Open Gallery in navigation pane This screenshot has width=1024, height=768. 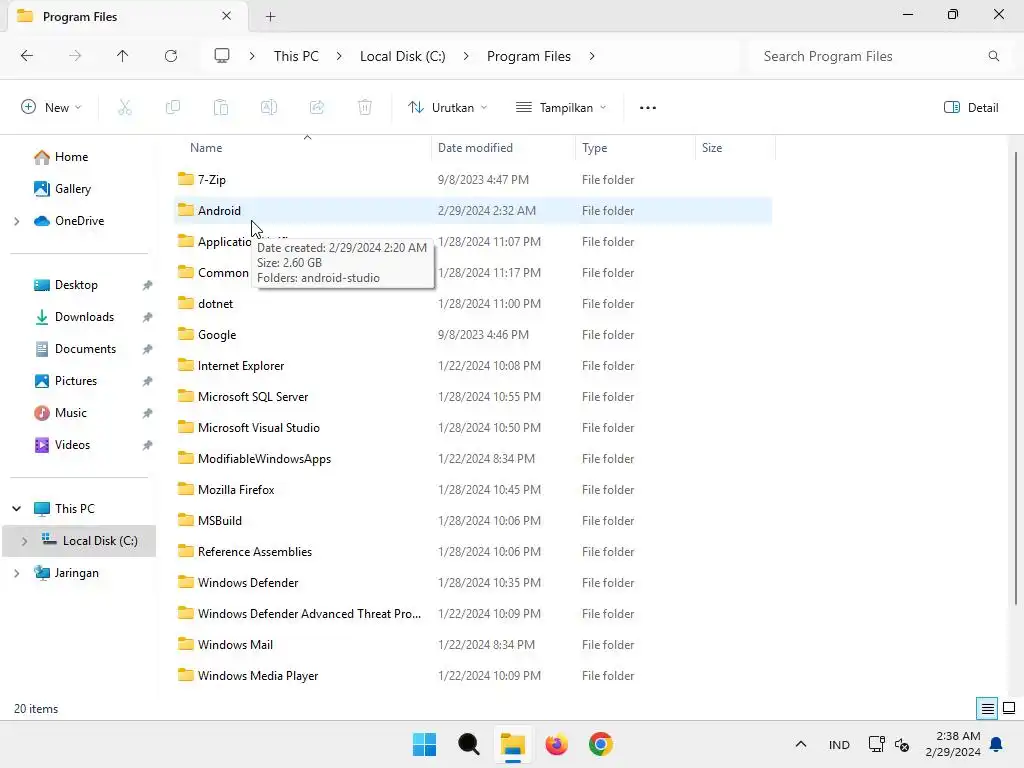point(72,189)
